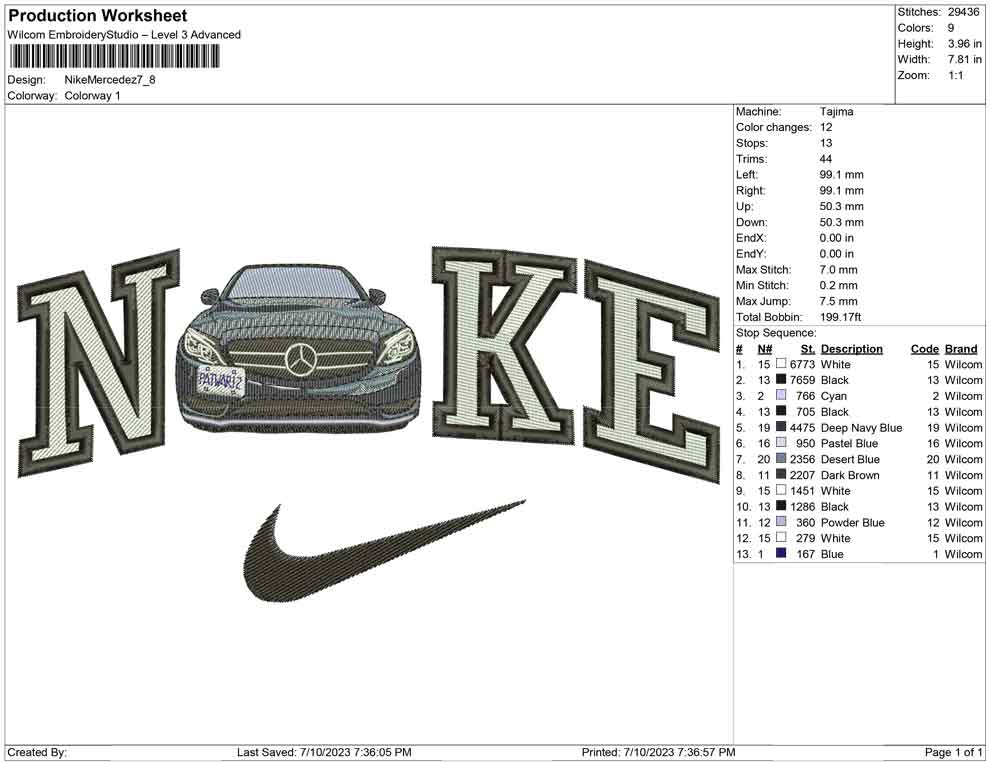Click the "Powder Blue" description text
The image size is (990, 762).
[x=852, y=522]
